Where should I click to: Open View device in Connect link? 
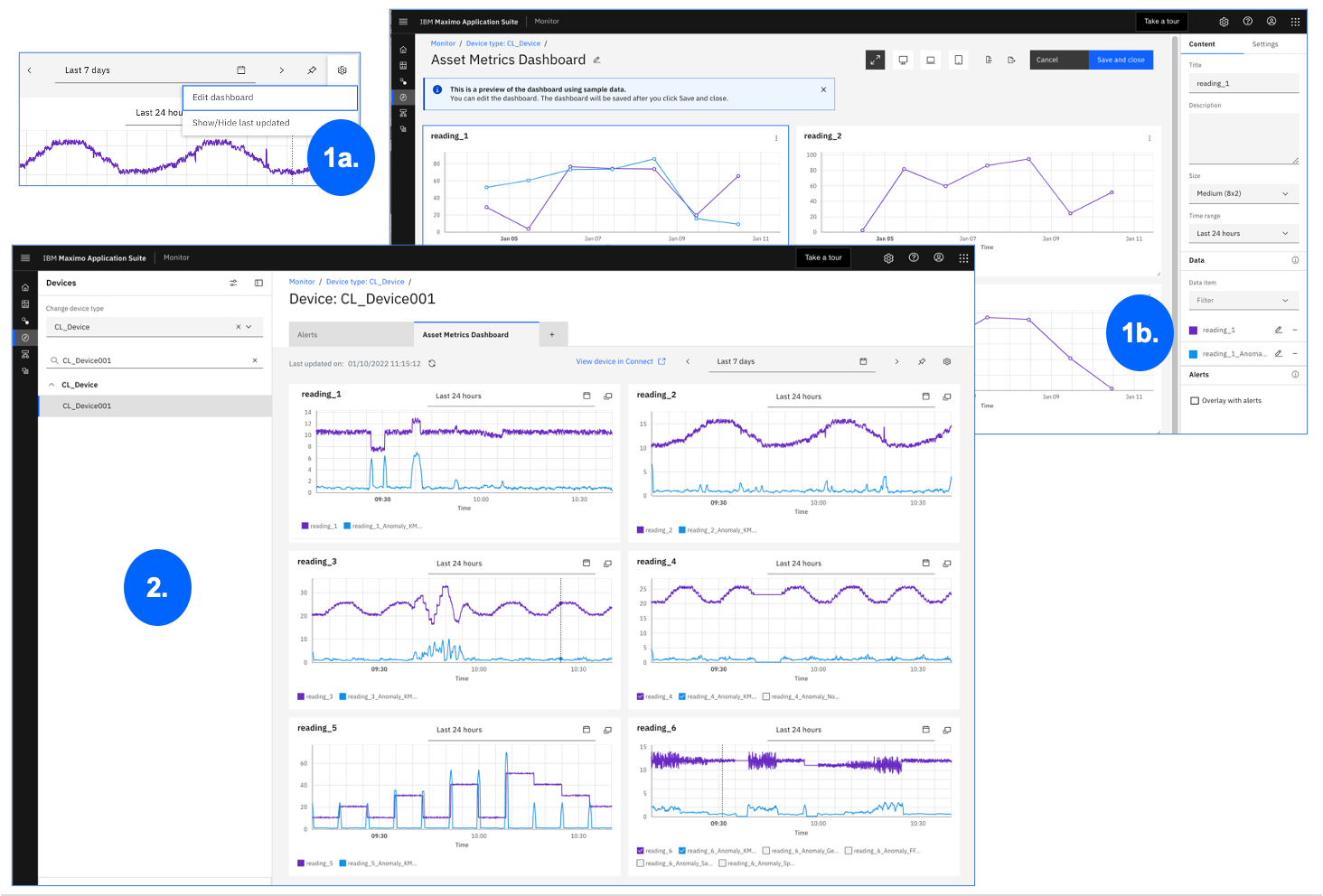coord(620,361)
